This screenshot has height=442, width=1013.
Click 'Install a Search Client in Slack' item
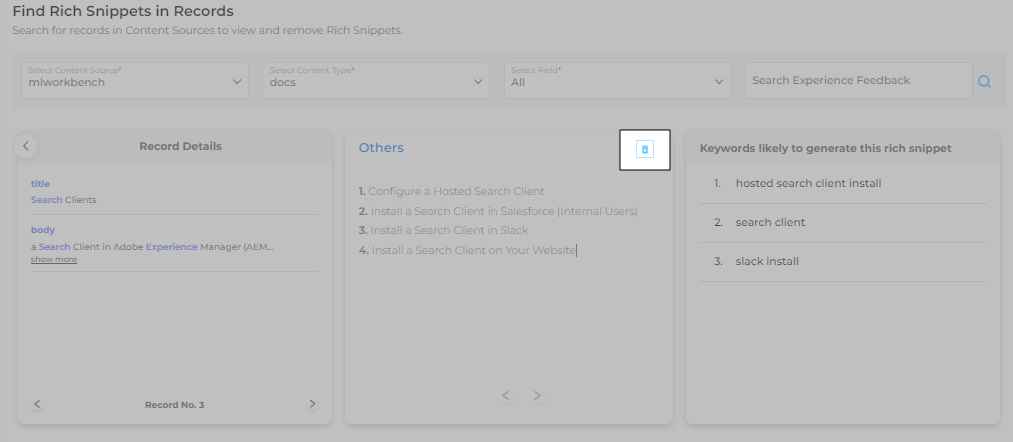448,231
